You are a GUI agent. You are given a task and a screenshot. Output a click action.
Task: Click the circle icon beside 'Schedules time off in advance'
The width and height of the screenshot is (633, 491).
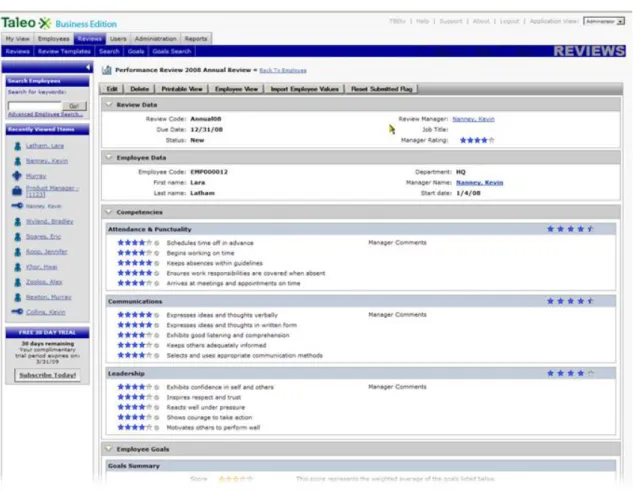point(157,243)
